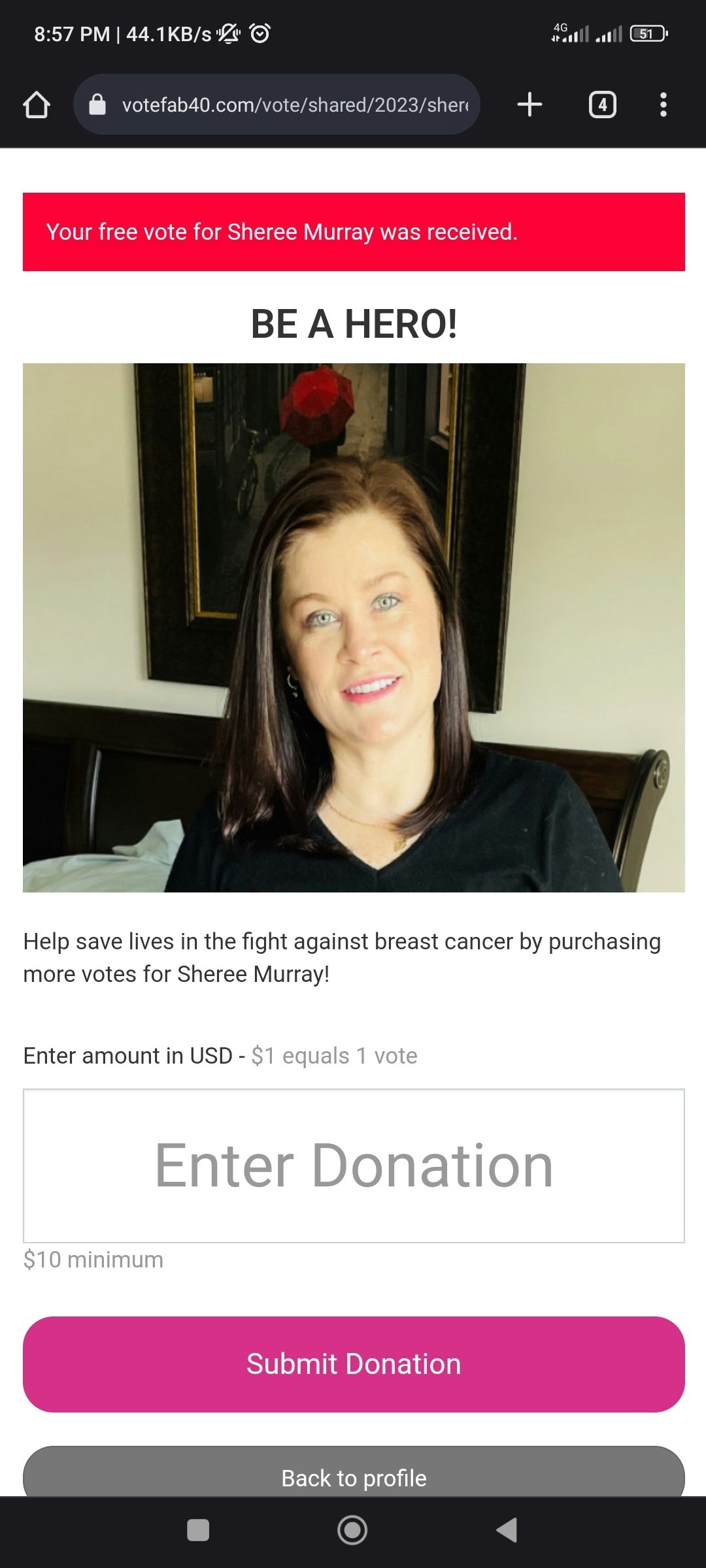This screenshot has height=1568, width=706.
Task: Tap the Android recent apps square button
Action: point(198,1530)
